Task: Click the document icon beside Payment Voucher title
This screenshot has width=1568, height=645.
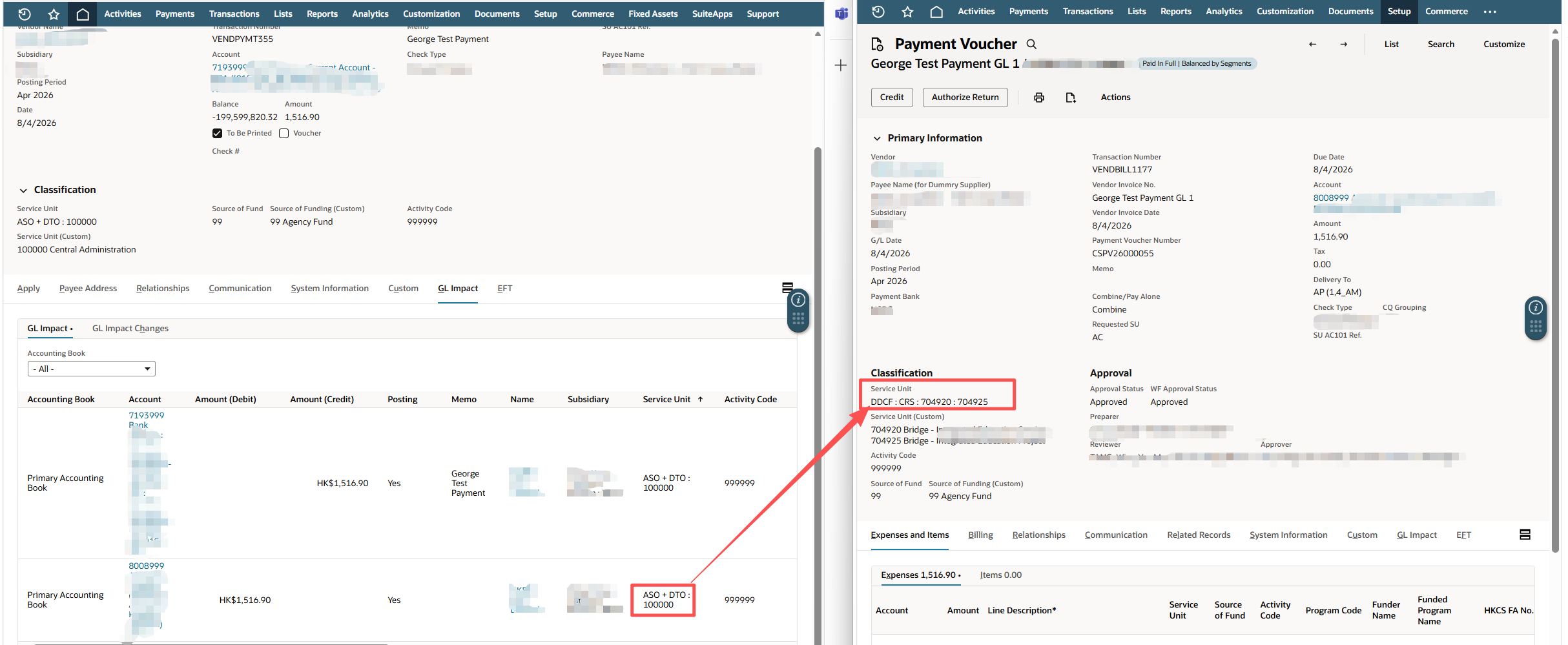Action: tap(877, 44)
